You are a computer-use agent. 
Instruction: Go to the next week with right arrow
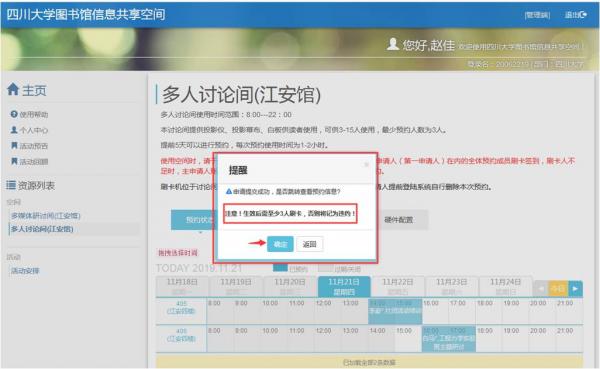pyautogui.click(x=575, y=289)
